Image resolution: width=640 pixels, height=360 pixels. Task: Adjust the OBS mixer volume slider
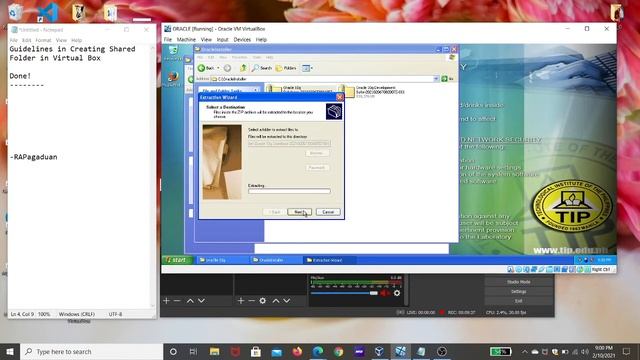pyautogui.click(x=344, y=293)
